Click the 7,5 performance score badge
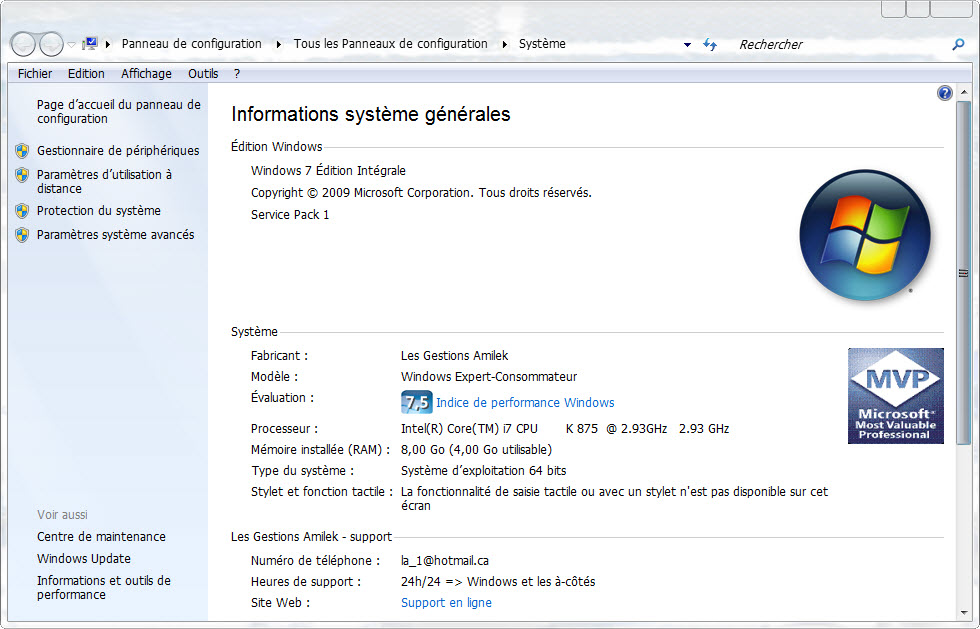The width and height of the screenshot is (980, 629). pos(416,402)
